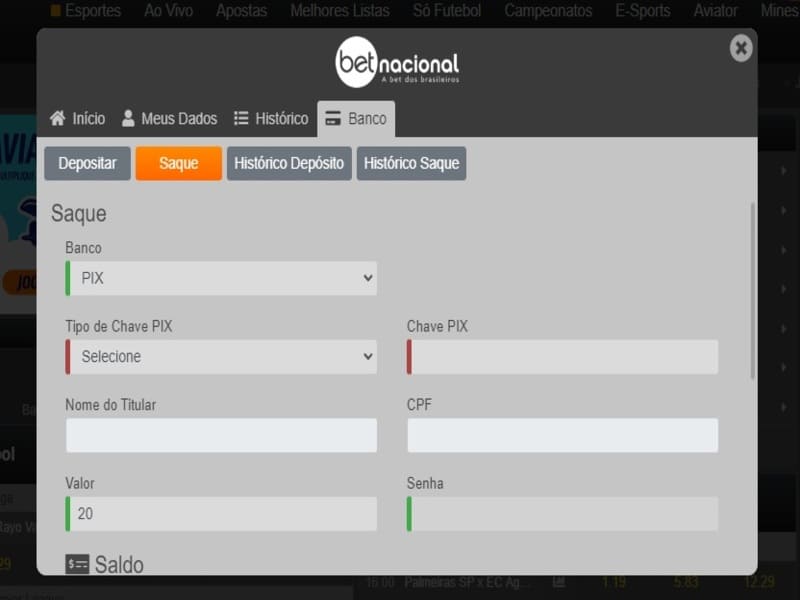Expand the Tipo de Chave PIX selector
Screen dimensions: 800x600
[x=221, y=356]
